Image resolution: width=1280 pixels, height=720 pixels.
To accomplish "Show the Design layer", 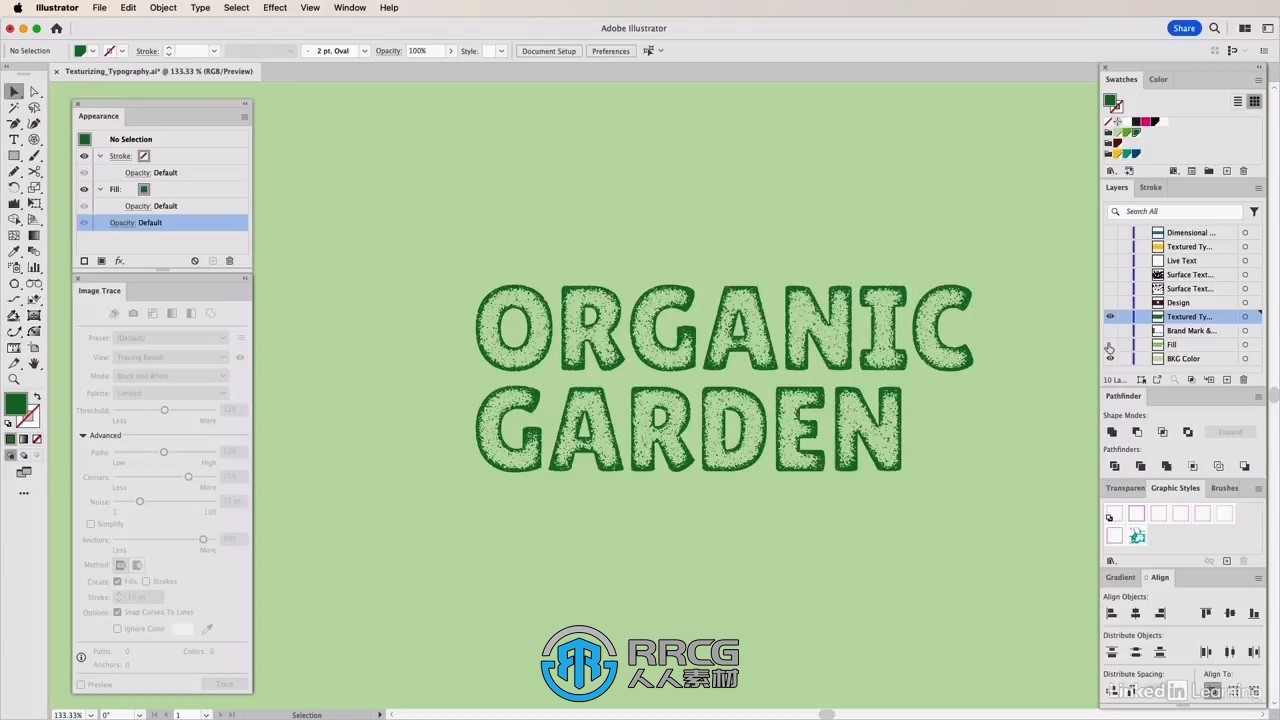I will point(1110,303).
